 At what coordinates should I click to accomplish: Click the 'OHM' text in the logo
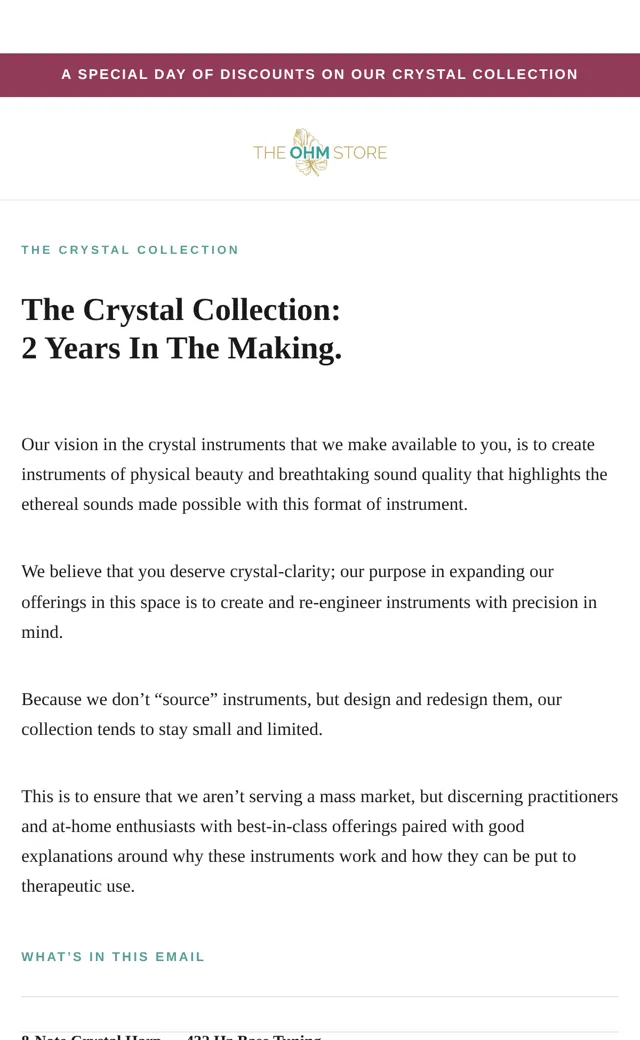tap(309, 153)
